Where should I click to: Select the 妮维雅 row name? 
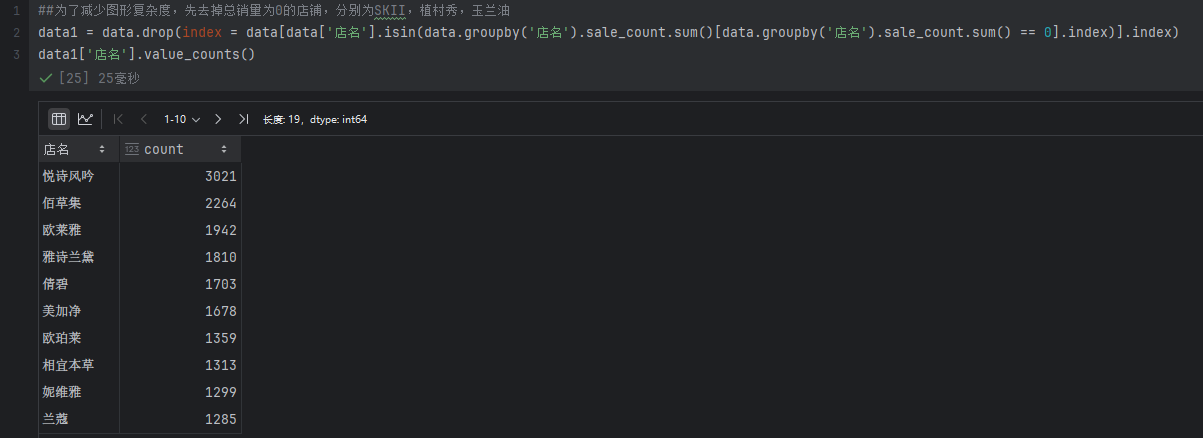pos(62,392)
